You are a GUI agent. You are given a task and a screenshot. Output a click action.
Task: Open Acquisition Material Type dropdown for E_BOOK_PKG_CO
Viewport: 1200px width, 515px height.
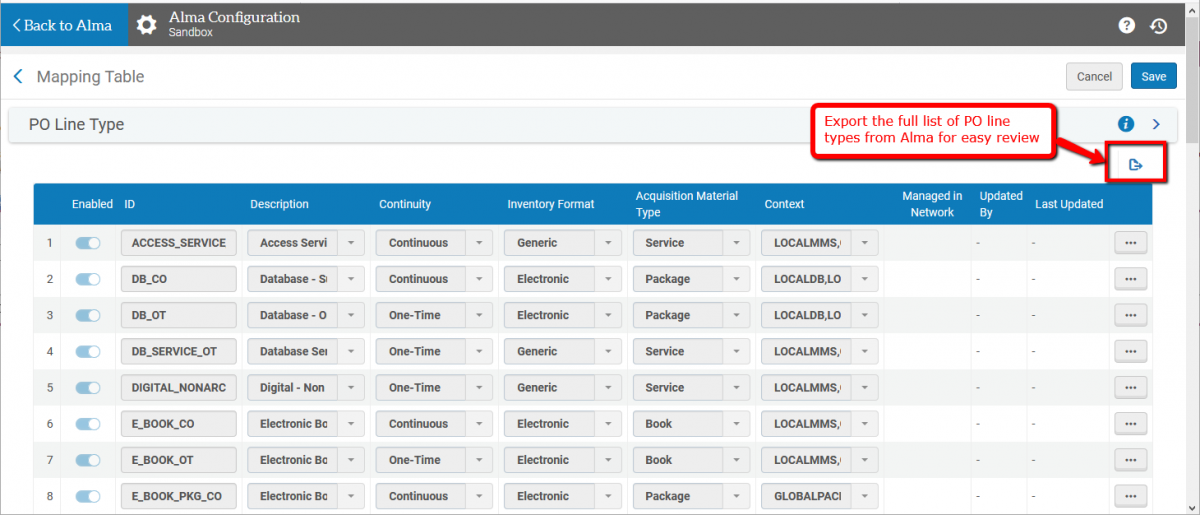click(736, 496)
